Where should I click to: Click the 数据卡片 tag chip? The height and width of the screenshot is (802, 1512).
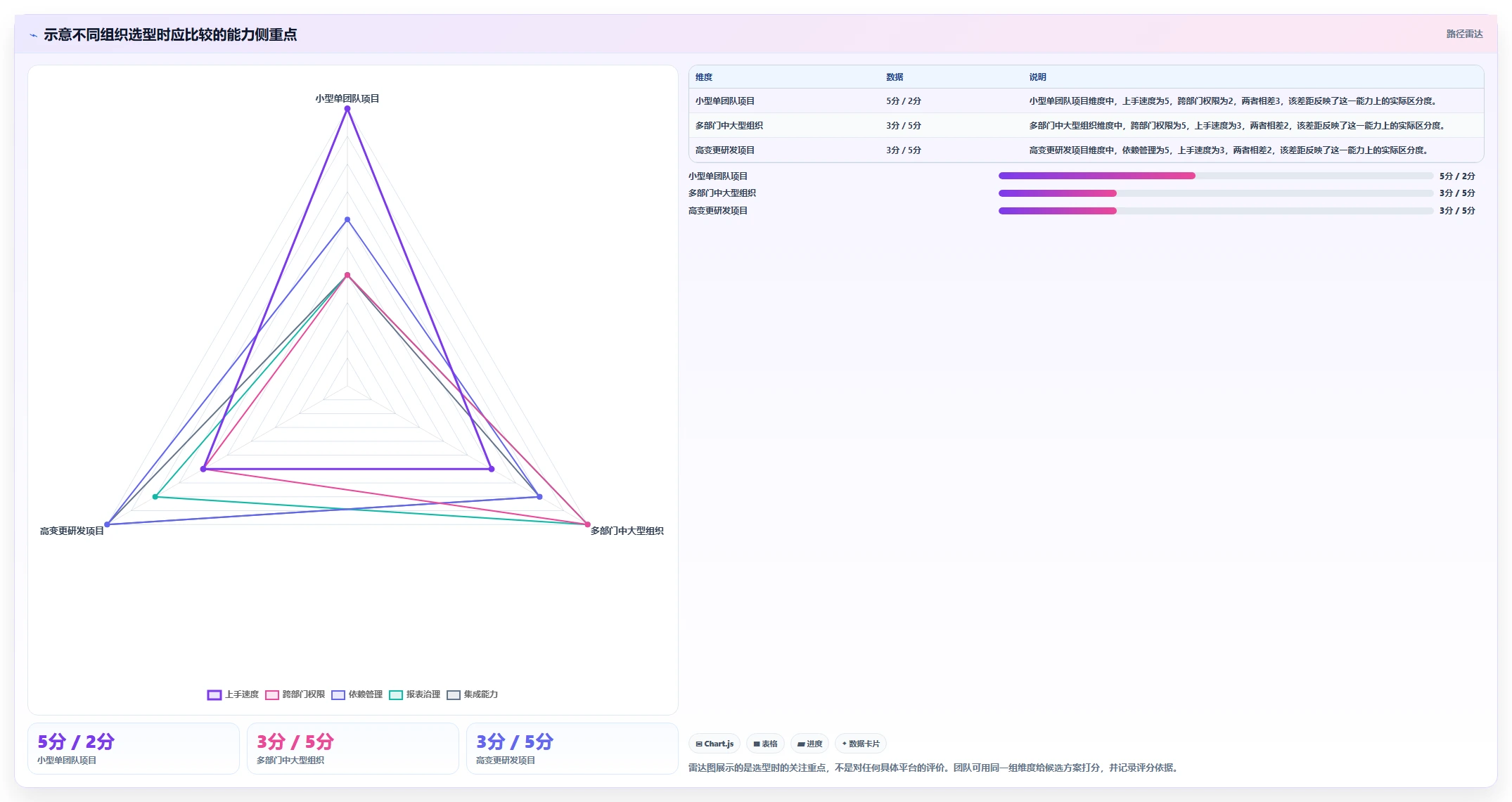click(861, 744)
